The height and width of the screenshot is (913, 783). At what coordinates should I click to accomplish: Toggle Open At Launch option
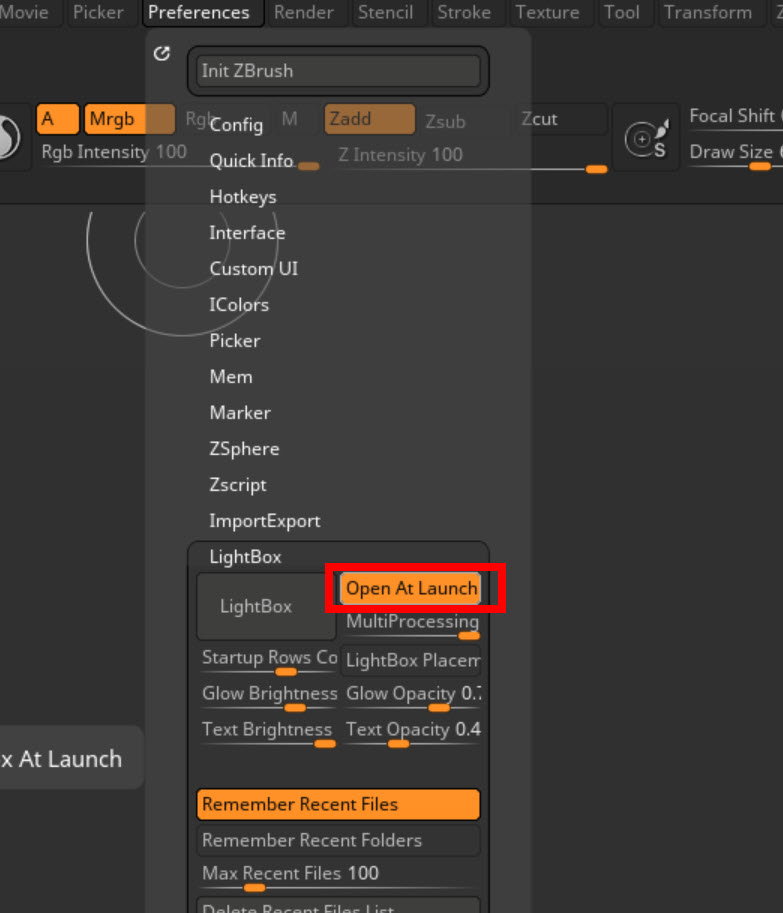(x=411, y=588)
